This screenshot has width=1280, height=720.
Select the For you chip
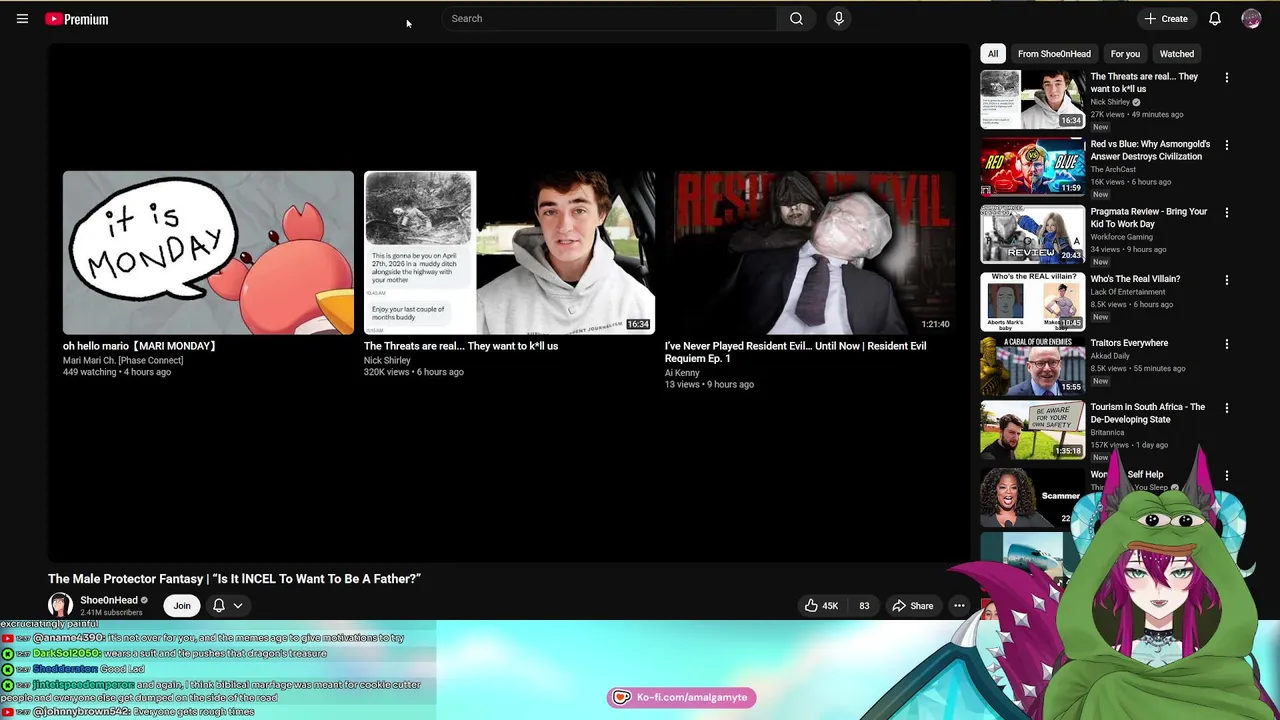click(1125, 54)
